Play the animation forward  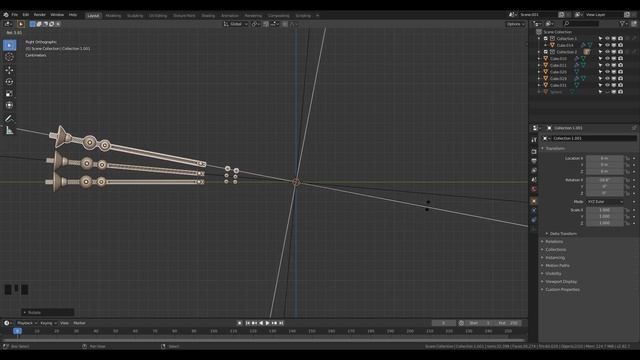click(268, 323)
